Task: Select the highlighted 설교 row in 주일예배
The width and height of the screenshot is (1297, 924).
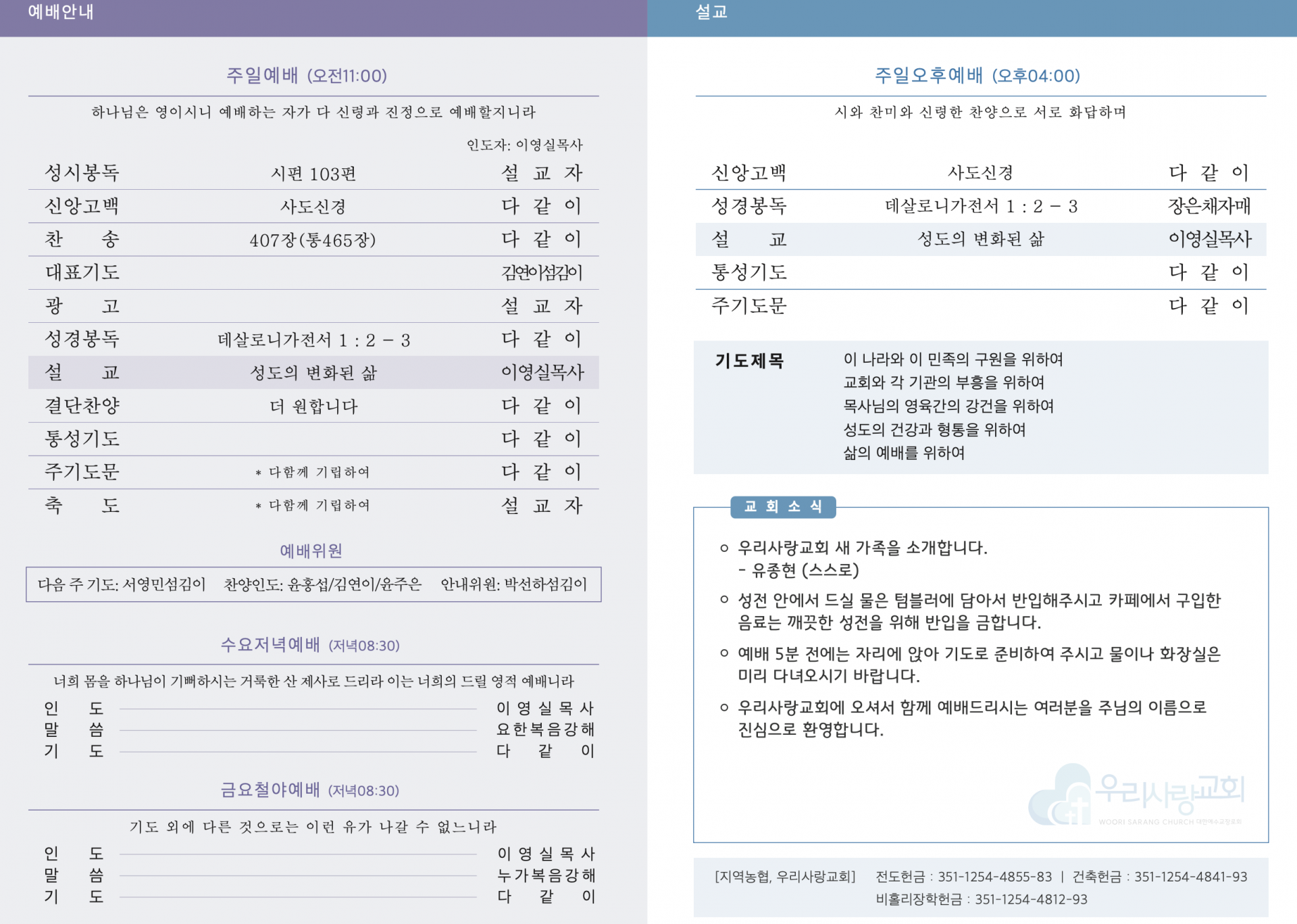Action: [313, 372]
